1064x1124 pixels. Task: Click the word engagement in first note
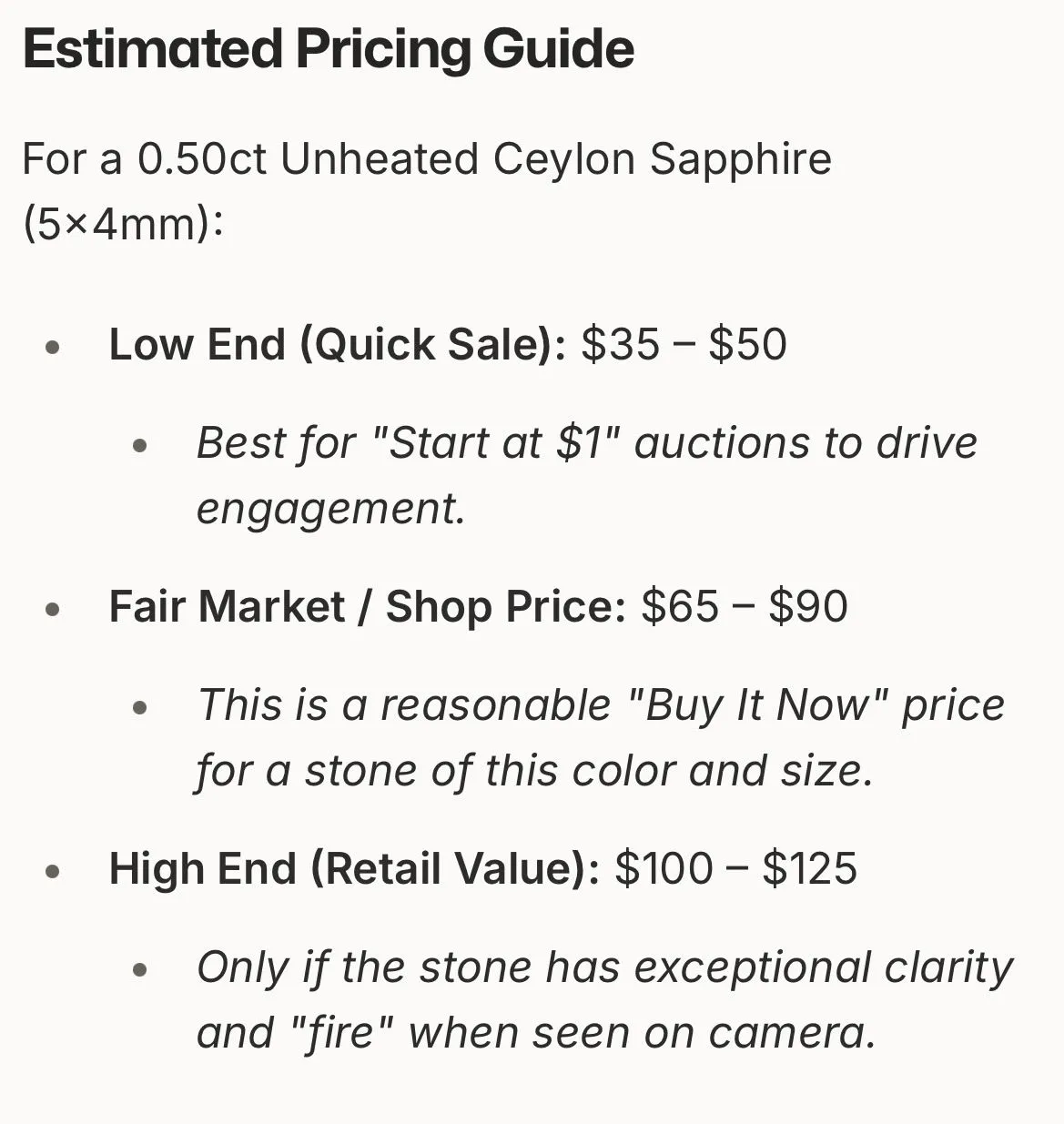tap(331, 509)
